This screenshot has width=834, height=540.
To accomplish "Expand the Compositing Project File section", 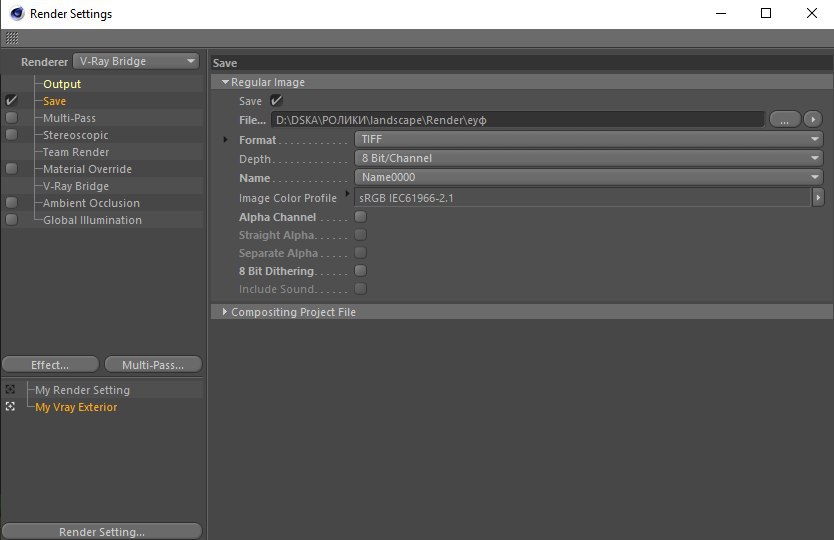I will click(x=225, y=311).
